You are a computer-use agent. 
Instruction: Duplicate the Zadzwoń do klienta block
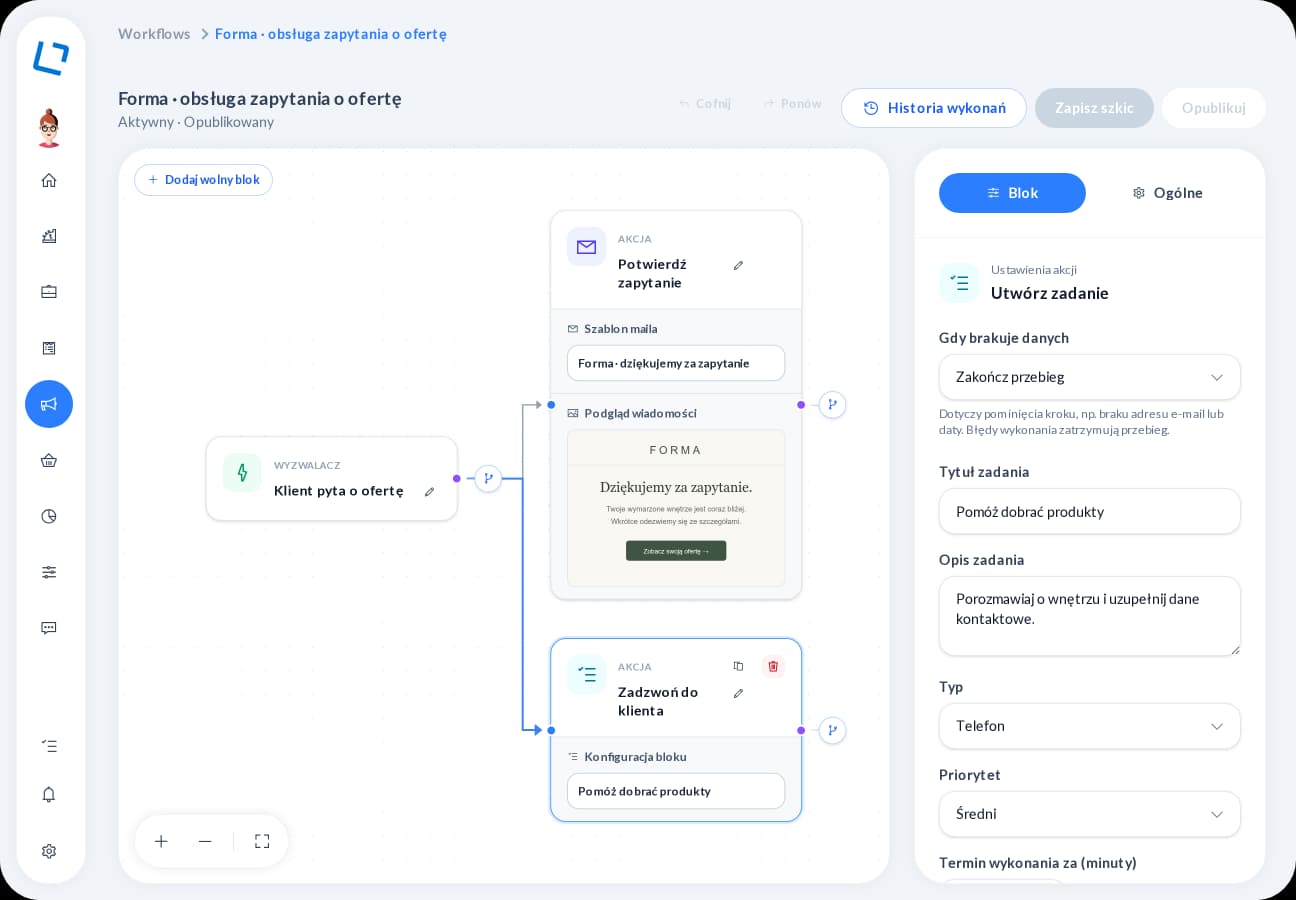click(x=738, y=667)
